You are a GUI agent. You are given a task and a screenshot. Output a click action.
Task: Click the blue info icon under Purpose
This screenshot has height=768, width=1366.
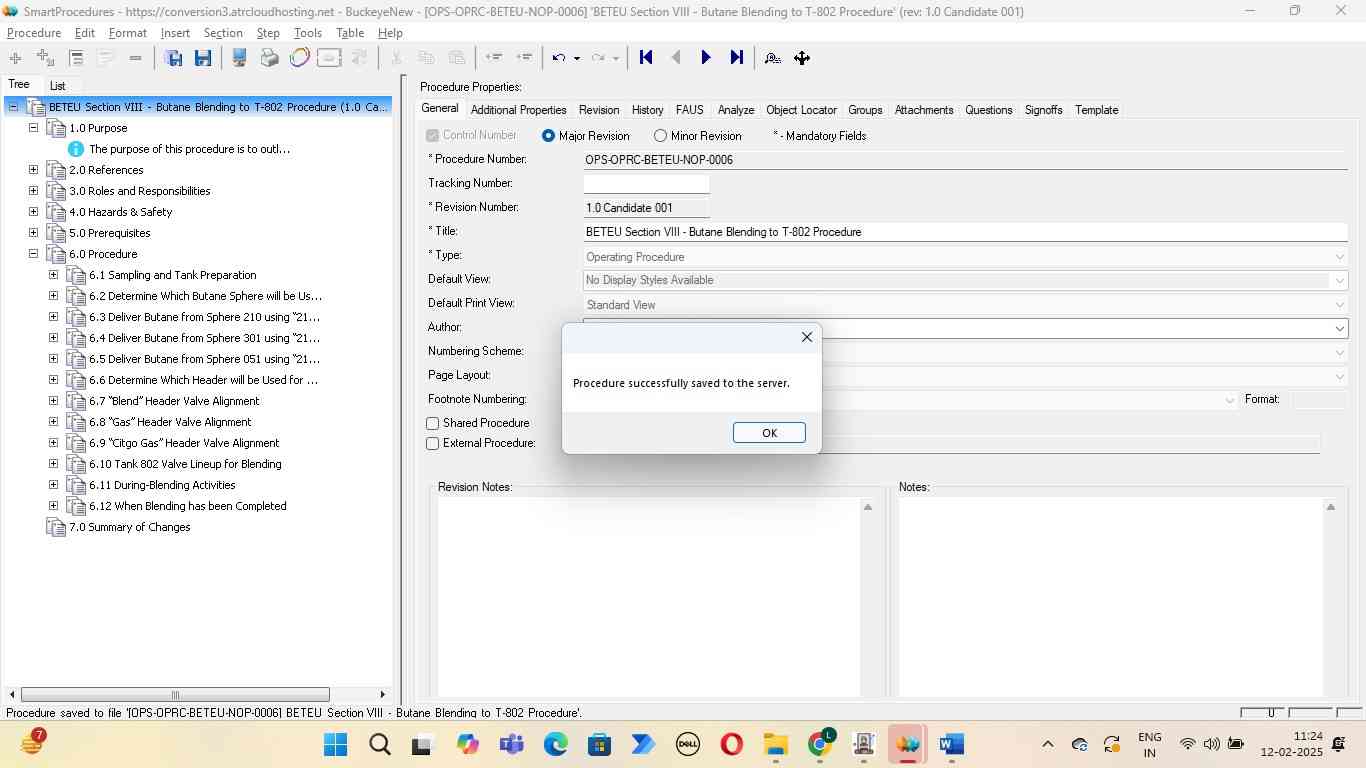coord(76,149)
